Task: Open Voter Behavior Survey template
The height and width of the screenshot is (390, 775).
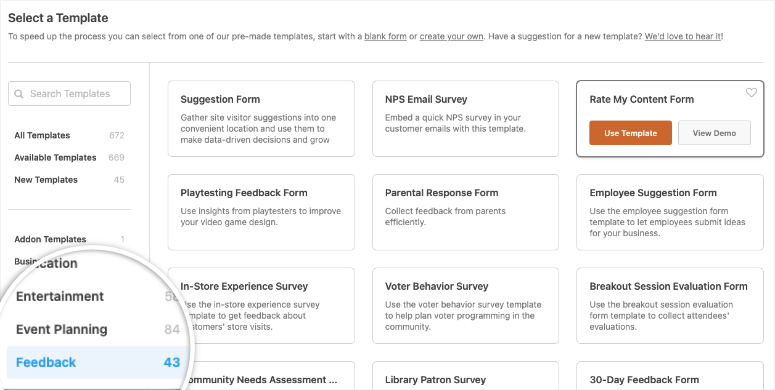Action: [x=466, y=305]
